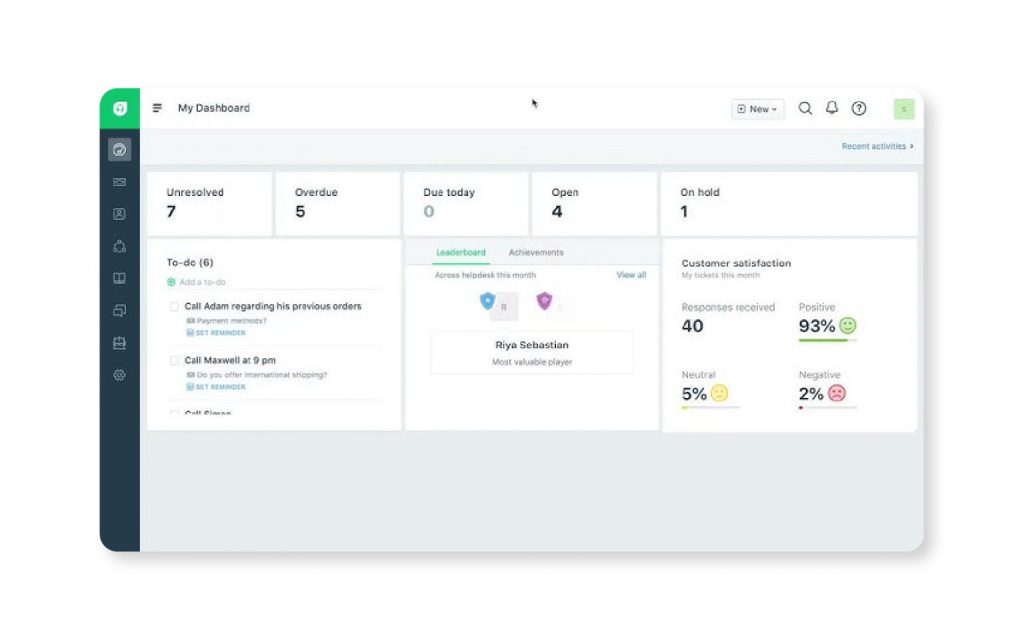Screen dimensions: 1024x640
Task: Click the View all leaderboard link
Action: tap(631, 274)
